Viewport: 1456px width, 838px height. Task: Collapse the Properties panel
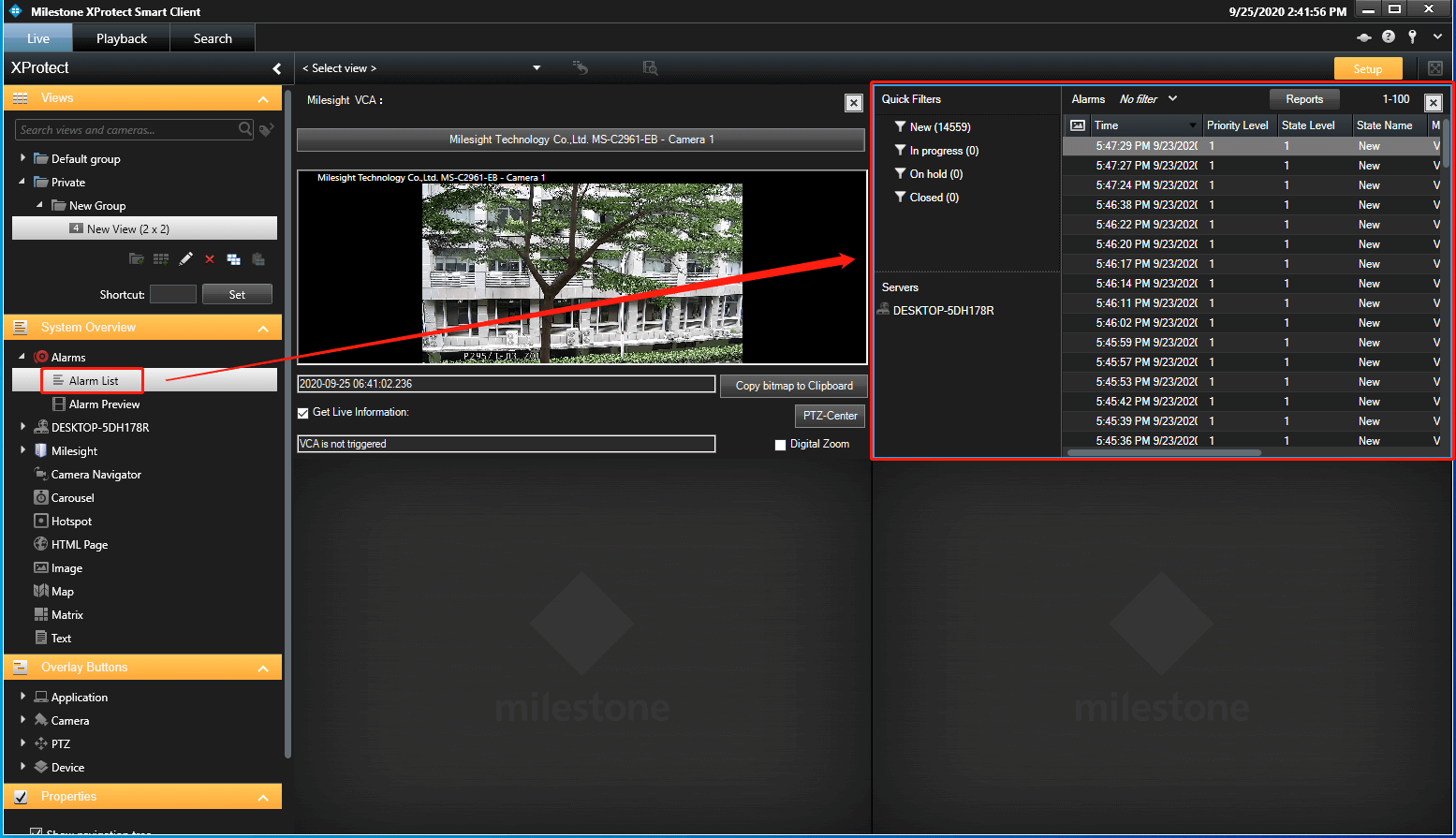click(x=263, y=798)
